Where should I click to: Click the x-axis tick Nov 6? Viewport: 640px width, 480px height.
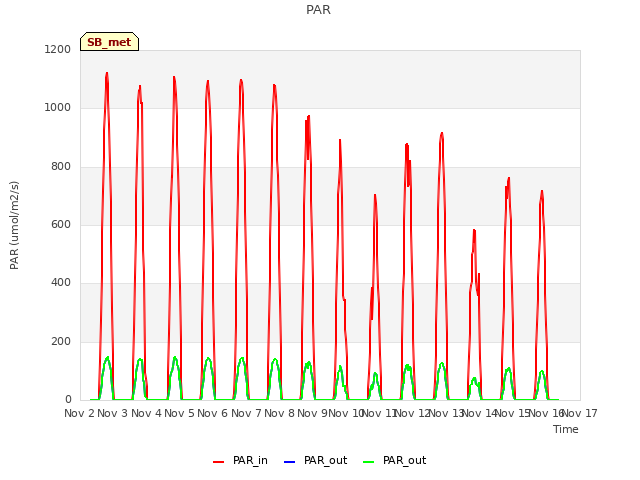pyautogui.click(x=212, y=413)
